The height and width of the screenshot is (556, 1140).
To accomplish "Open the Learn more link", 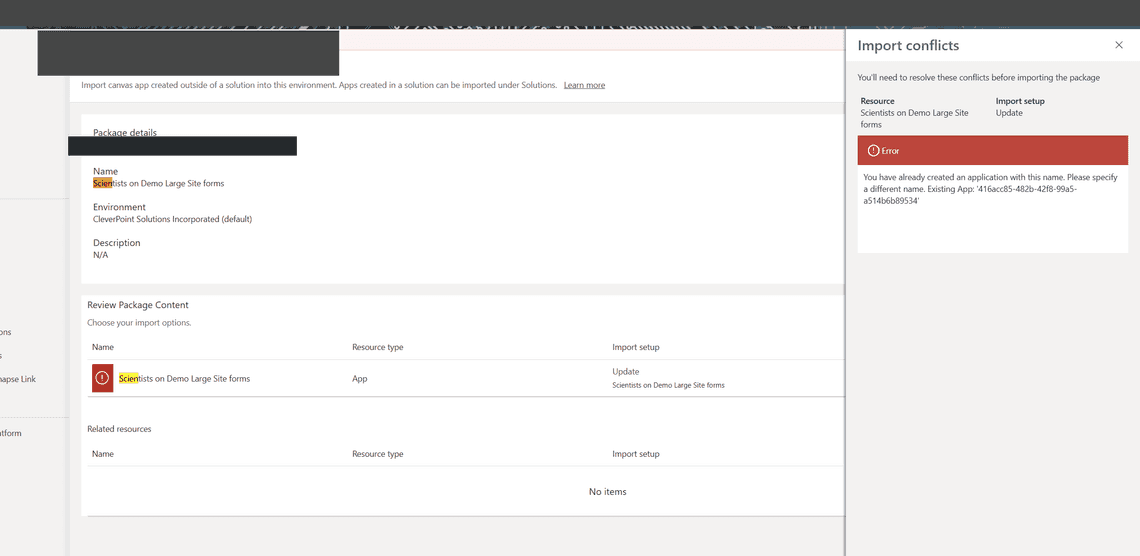I will (584, 85).
